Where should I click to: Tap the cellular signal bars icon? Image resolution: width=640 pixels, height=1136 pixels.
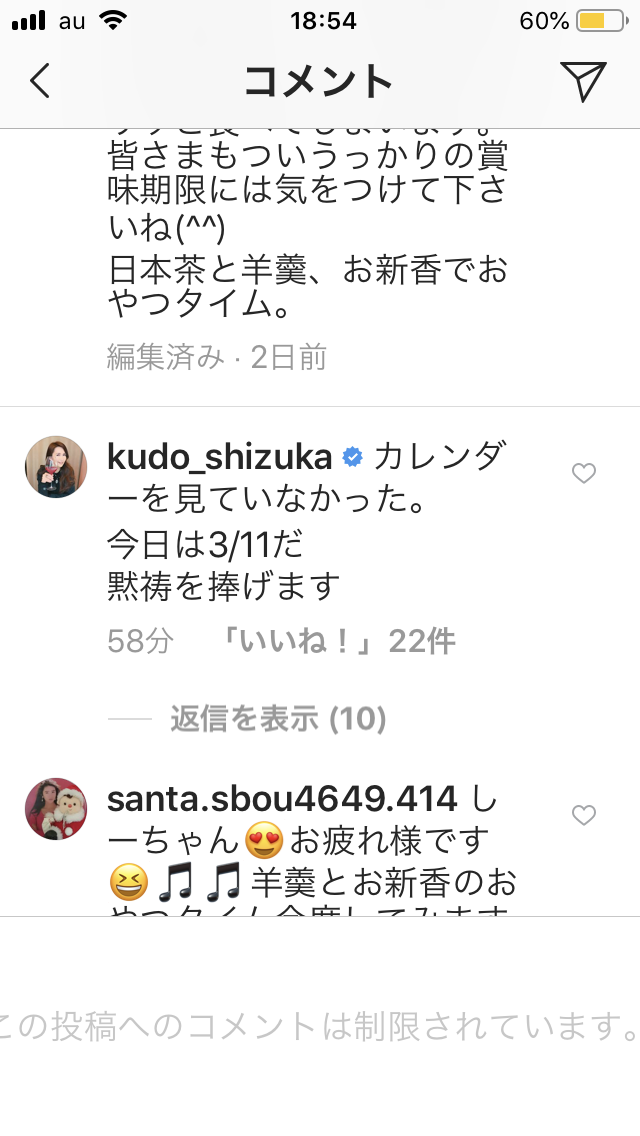pyautogui.click(x=29, y=21)
